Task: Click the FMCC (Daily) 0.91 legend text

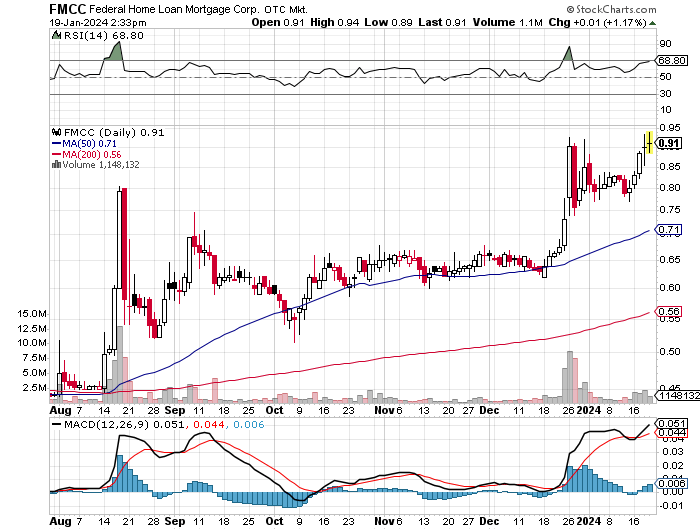Action: [x=114, y=133]
